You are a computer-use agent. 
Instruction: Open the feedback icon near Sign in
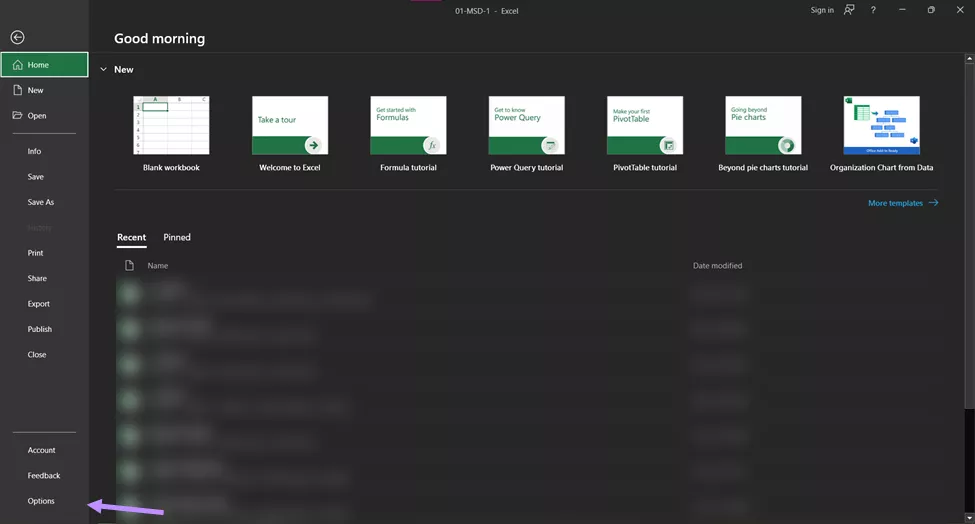849,10
